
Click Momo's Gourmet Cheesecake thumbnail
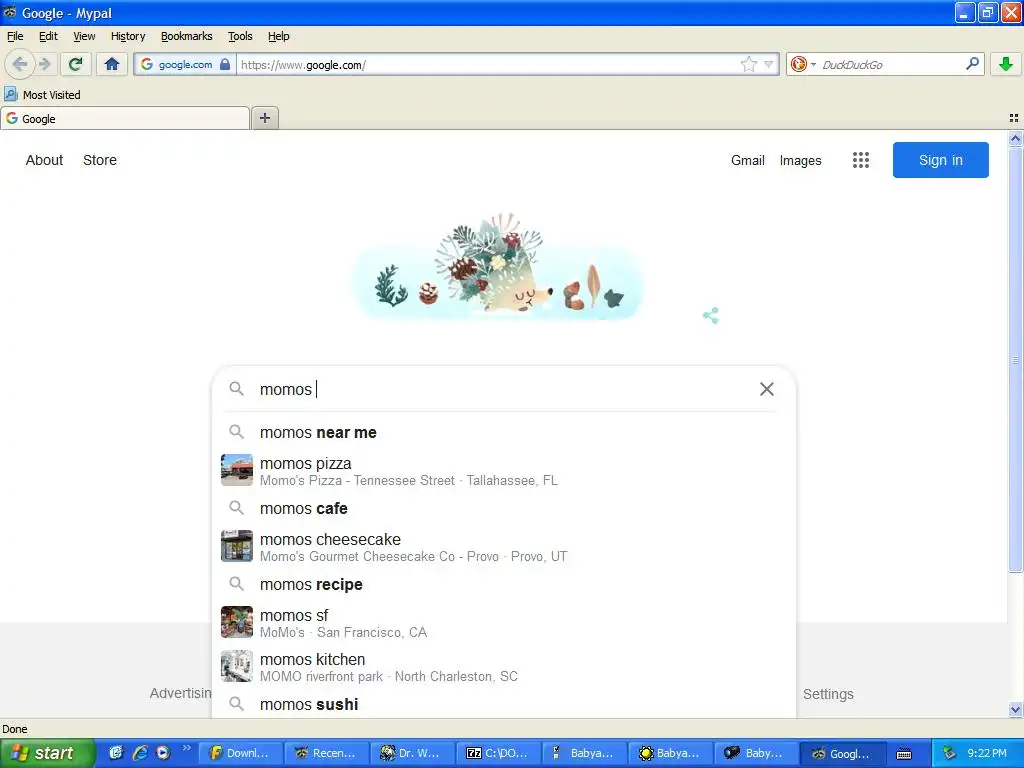pyautogui.click(x=236, y=546)
